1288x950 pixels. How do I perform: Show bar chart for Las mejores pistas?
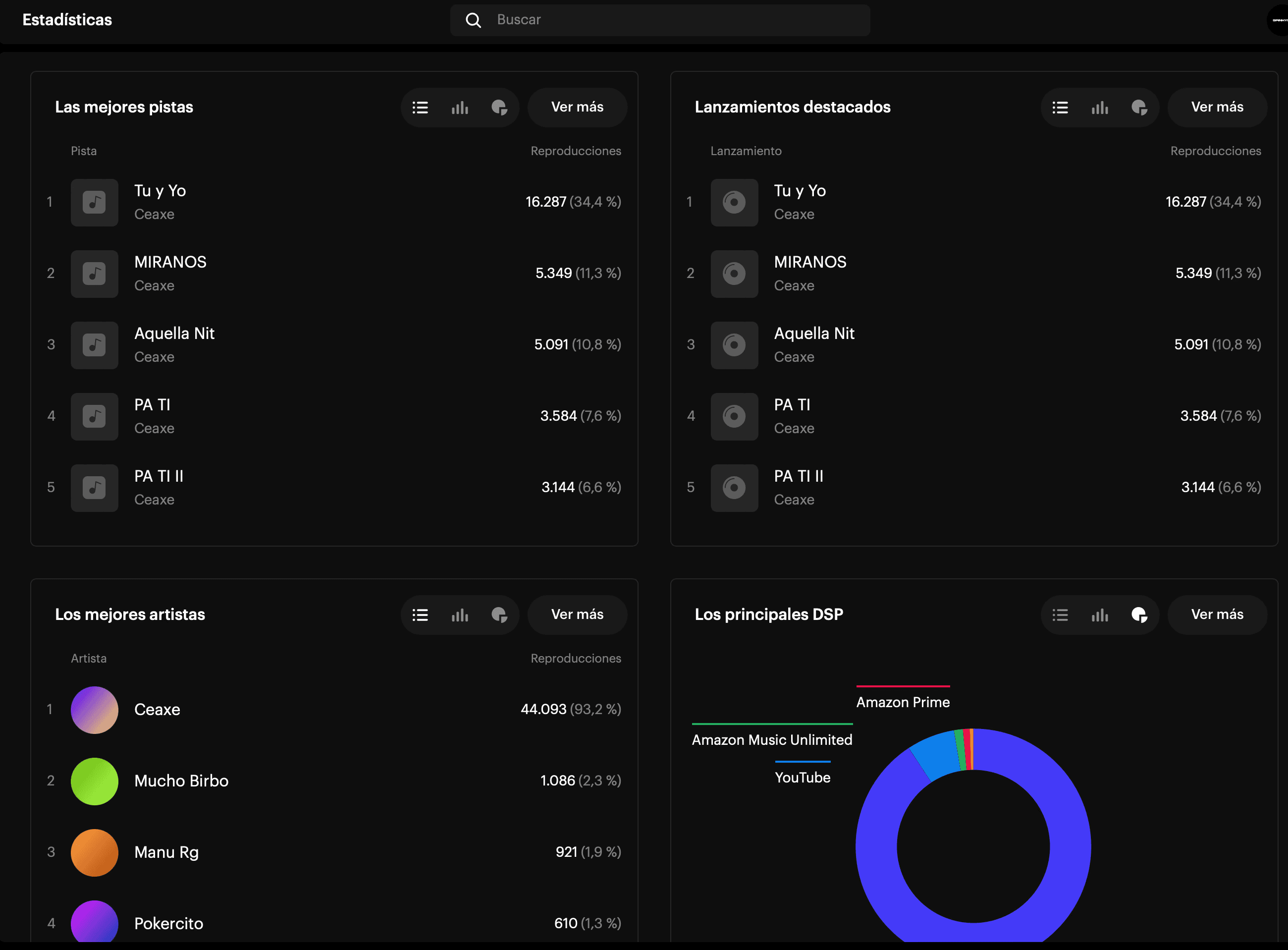[460, 108]
